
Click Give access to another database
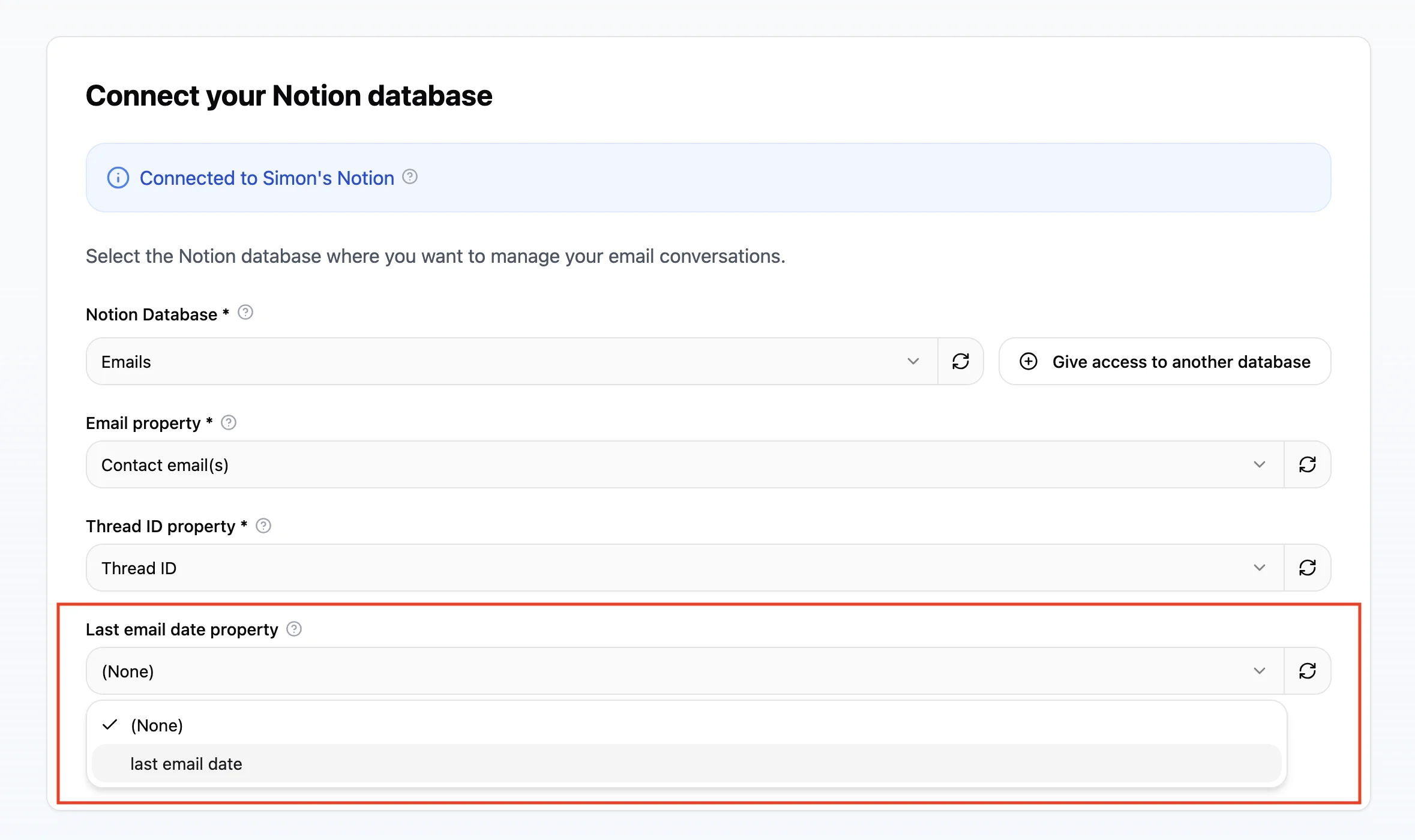(x=1165, y=361)
